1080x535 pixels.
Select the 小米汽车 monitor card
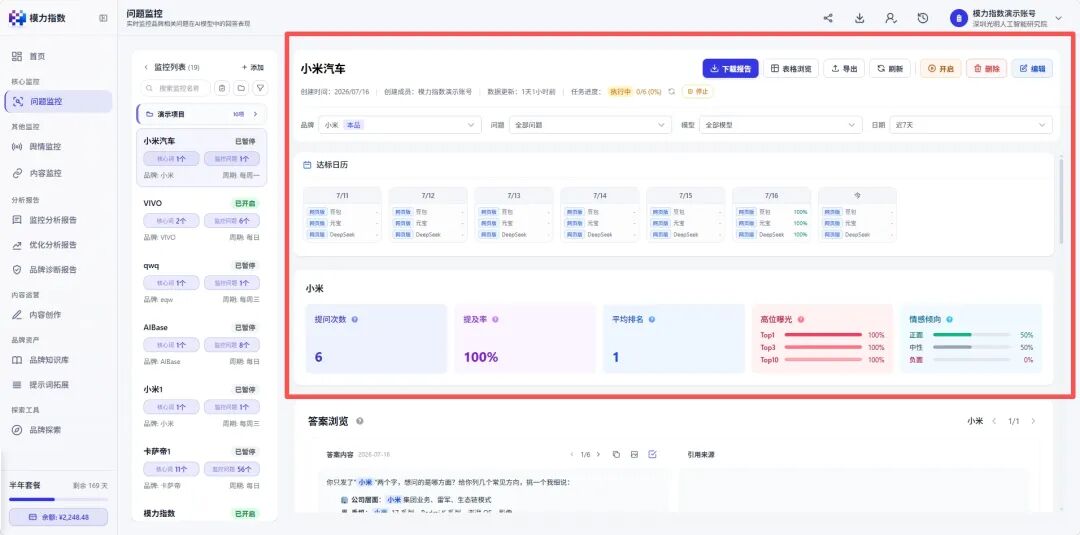[x=201, y=158]
